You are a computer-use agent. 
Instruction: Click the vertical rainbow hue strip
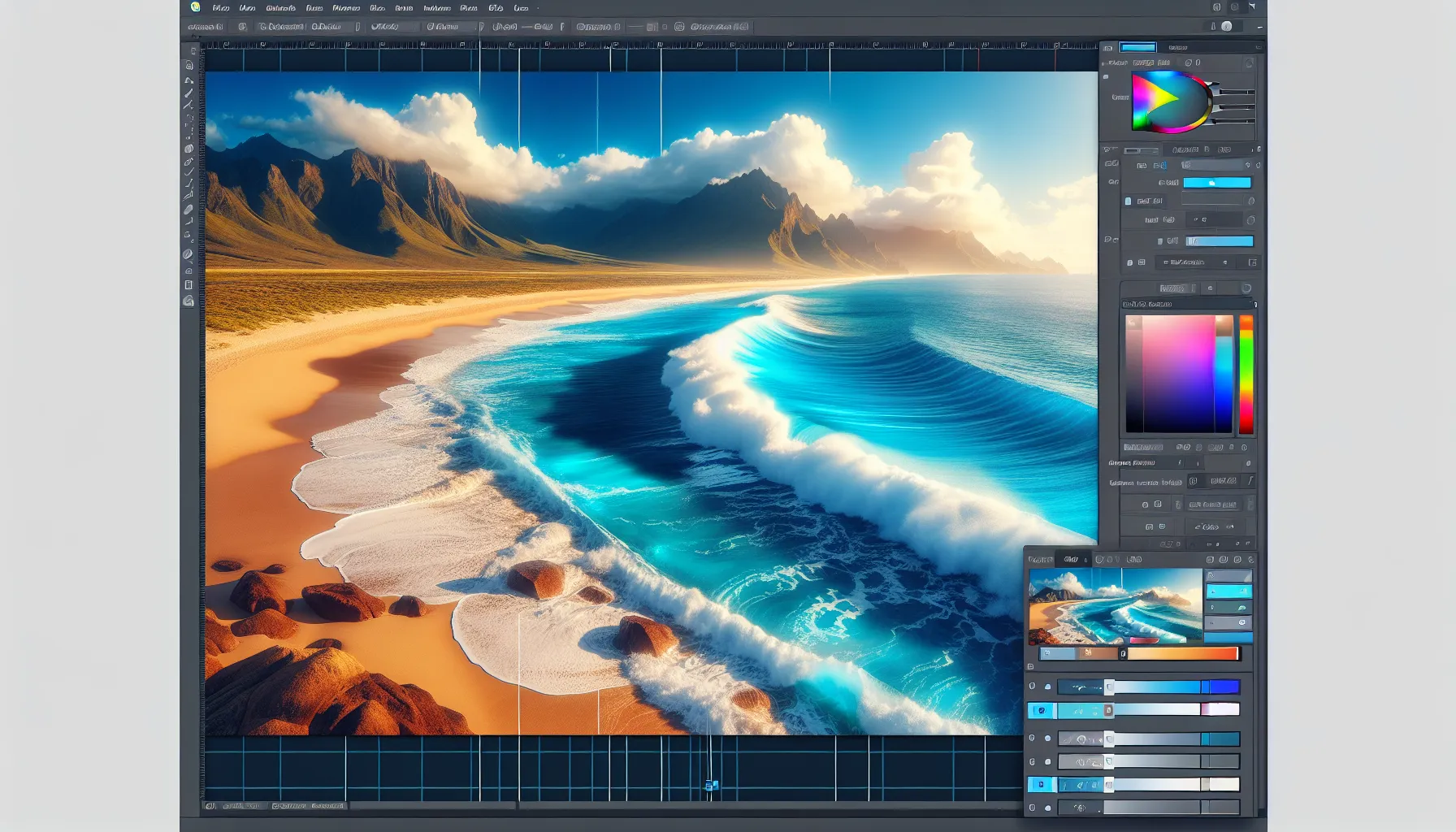pyautogui.click(x=1246, y=374)
